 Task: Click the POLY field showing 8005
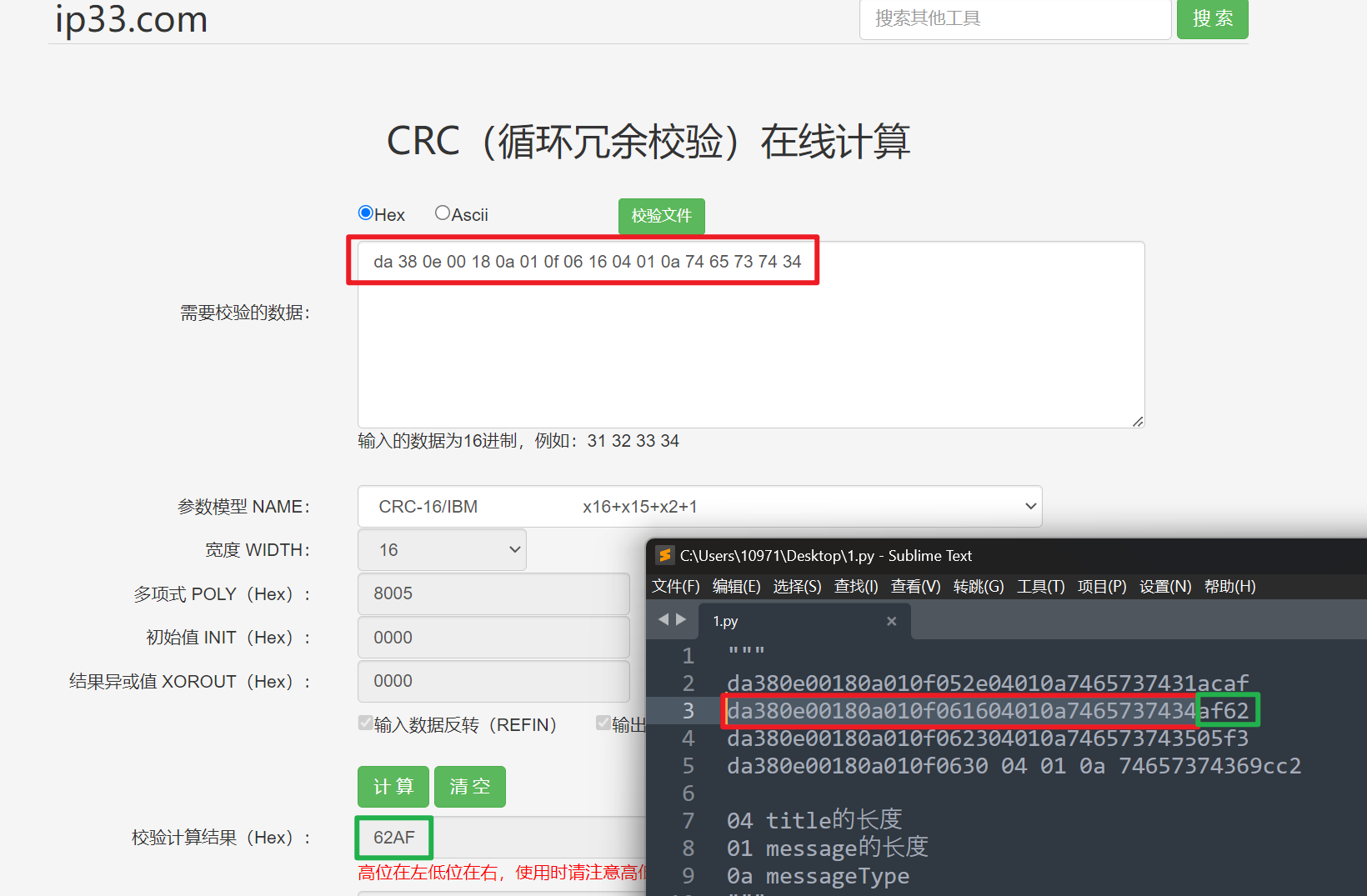493,593
